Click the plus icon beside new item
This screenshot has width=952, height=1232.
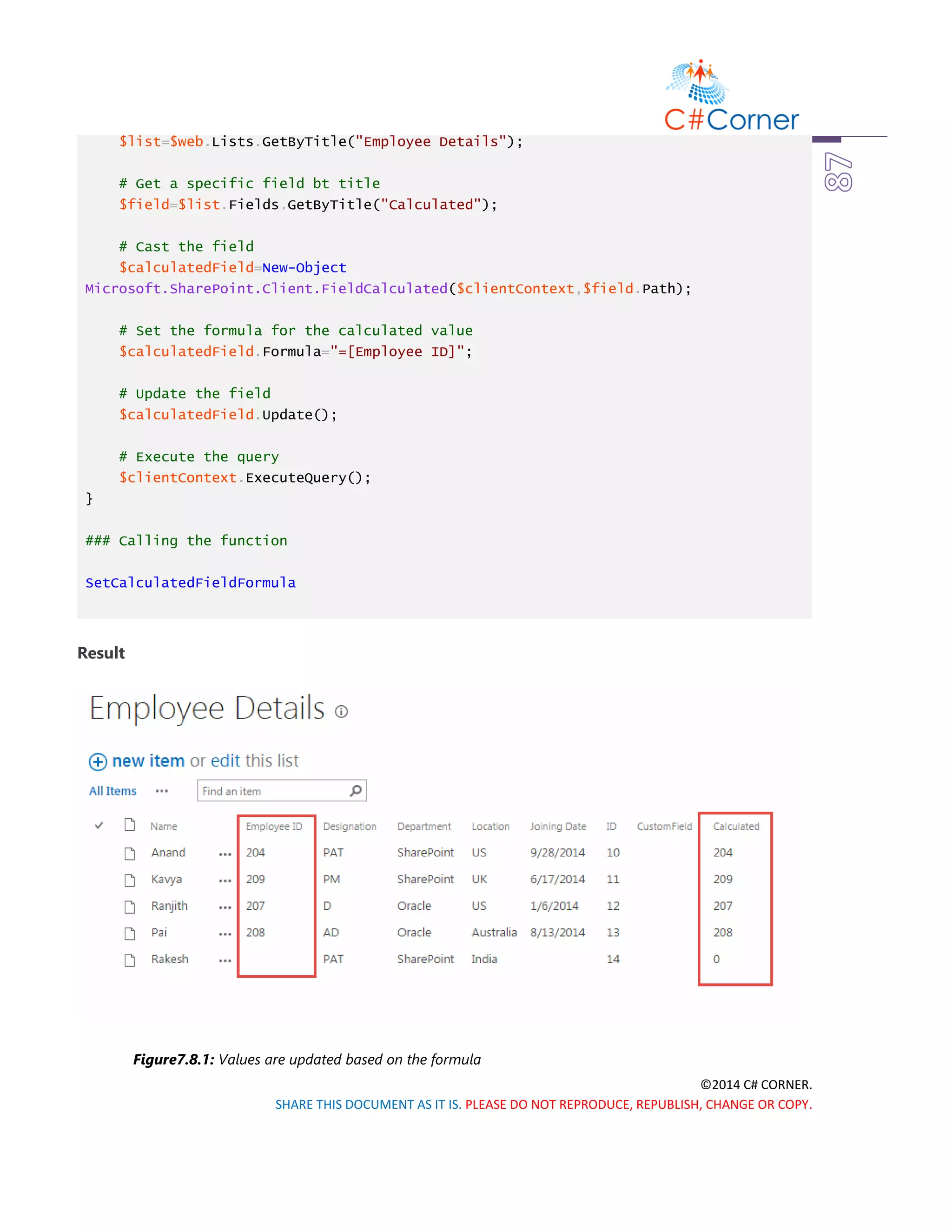(98, 762)
